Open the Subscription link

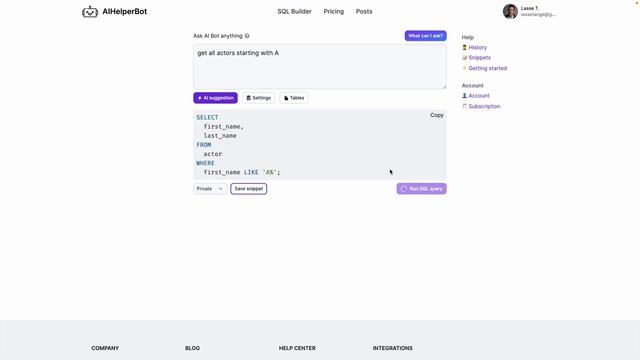(484, 106)
